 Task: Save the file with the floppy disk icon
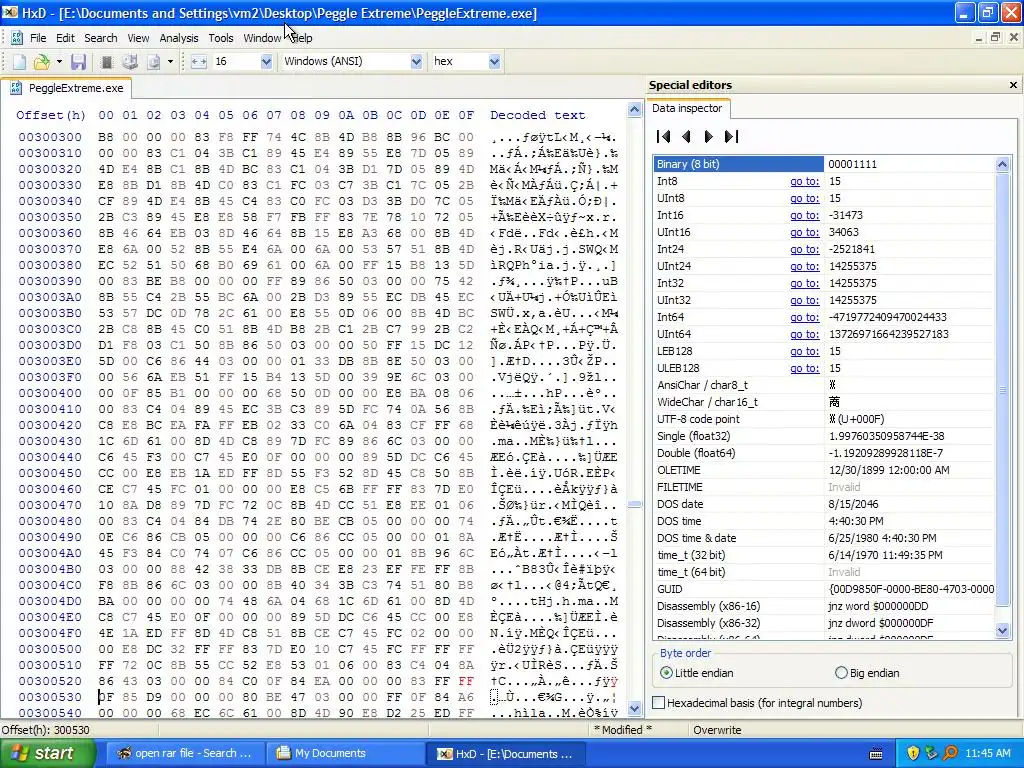pyautogui.click(x=78, y=61)
